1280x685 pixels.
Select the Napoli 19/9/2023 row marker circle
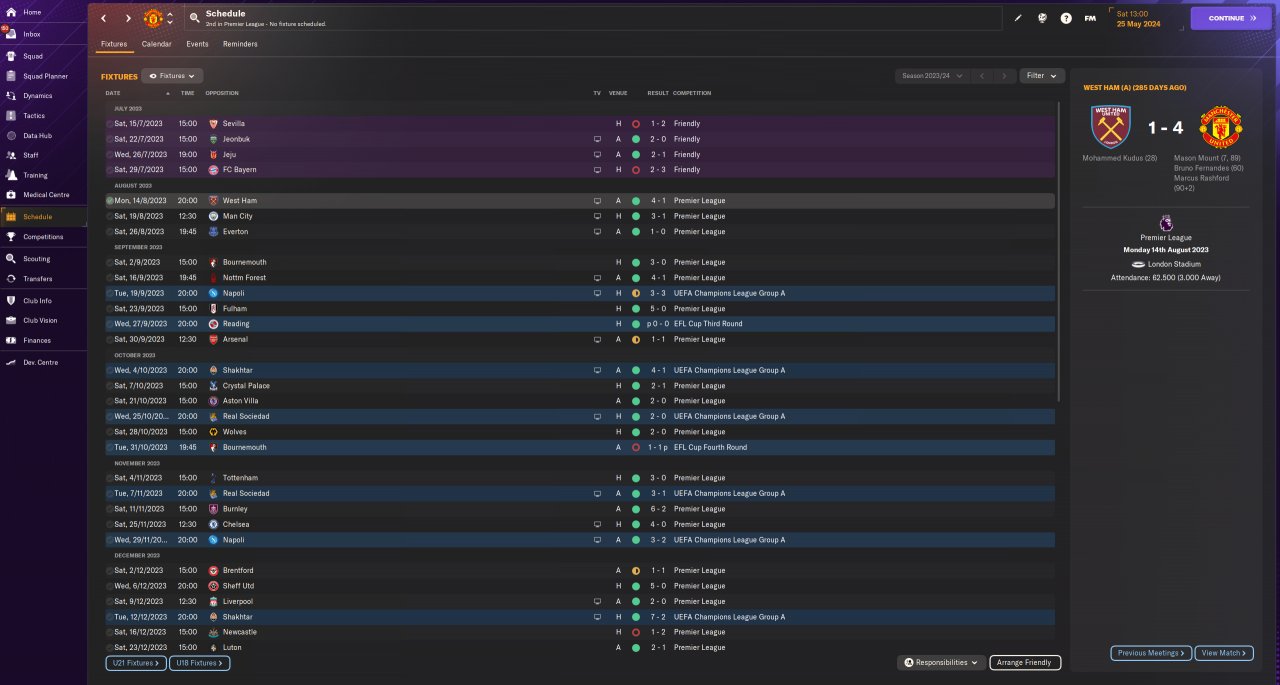(110, 293)
